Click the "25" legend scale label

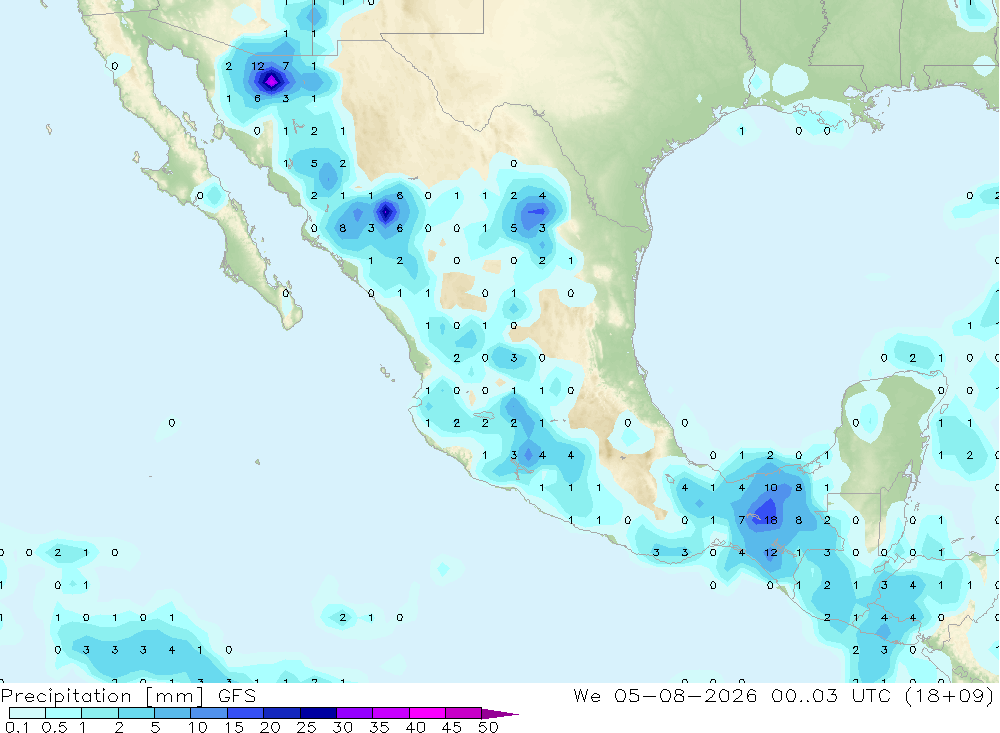click(306, 727)
